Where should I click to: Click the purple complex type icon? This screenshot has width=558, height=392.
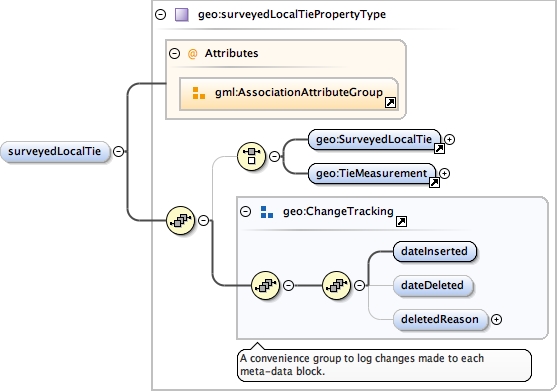[x=181, y=15]
